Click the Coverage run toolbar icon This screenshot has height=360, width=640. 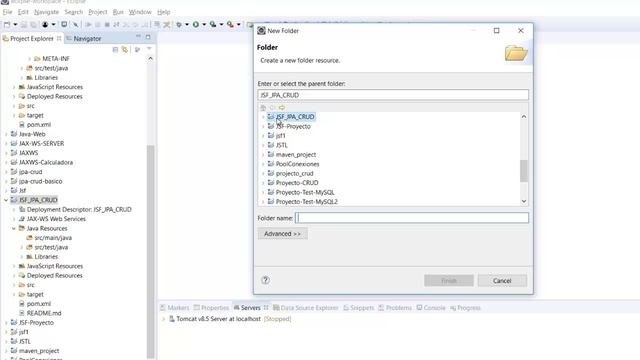click(x=213, y=24)
